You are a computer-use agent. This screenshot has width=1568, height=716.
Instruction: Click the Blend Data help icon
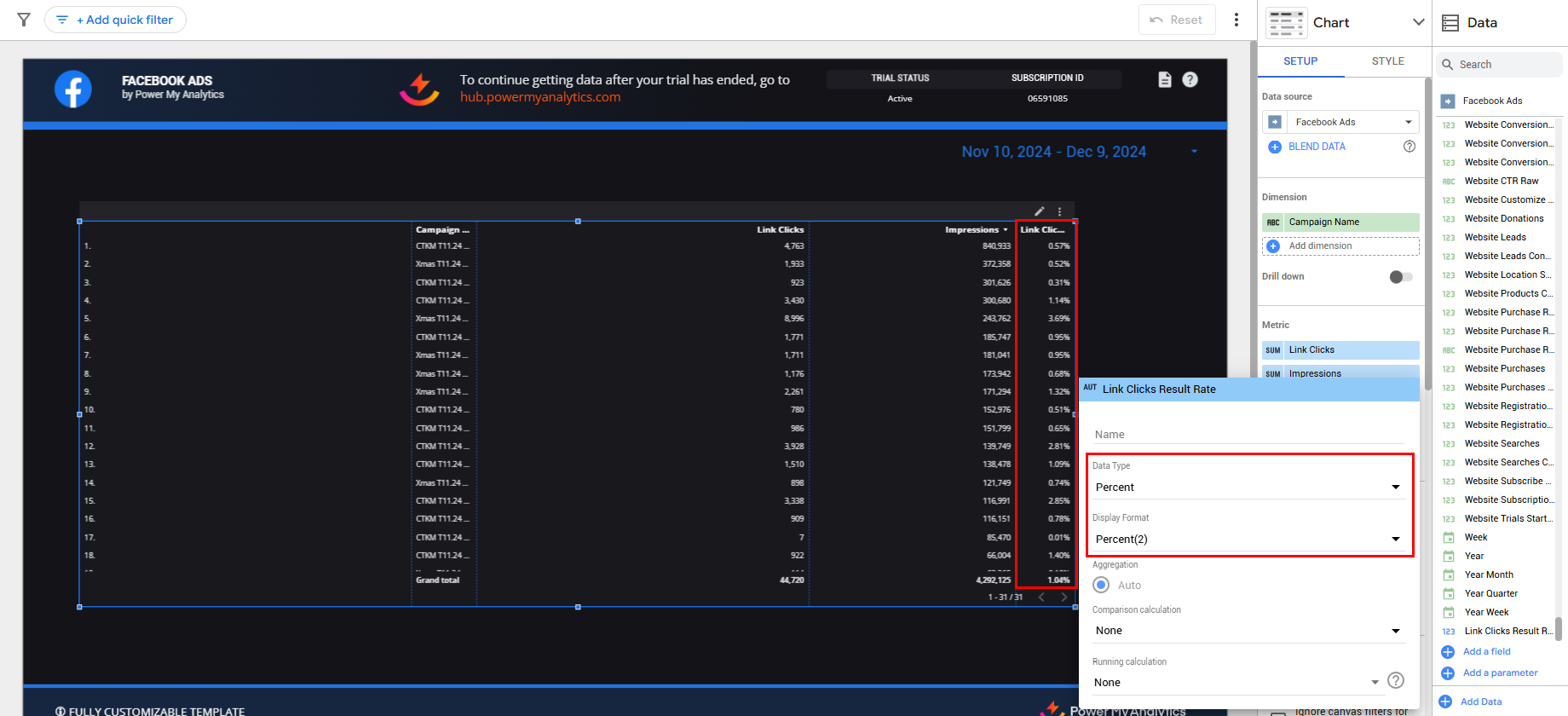click(1409, 147)
